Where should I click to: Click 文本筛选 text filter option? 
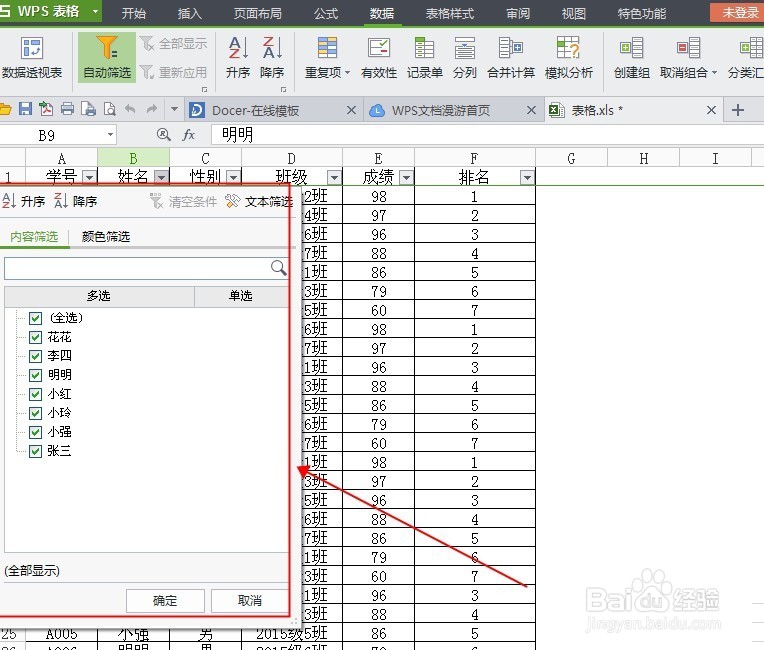(x=259, y=201)
